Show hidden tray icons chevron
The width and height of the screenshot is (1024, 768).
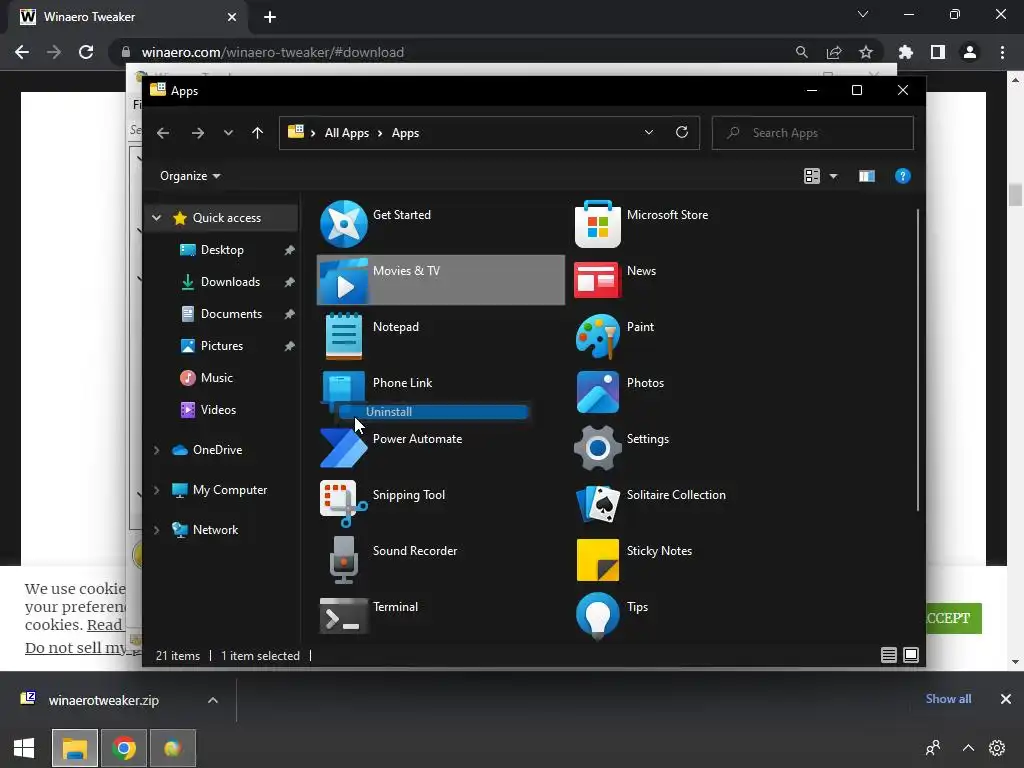point(968,748)
